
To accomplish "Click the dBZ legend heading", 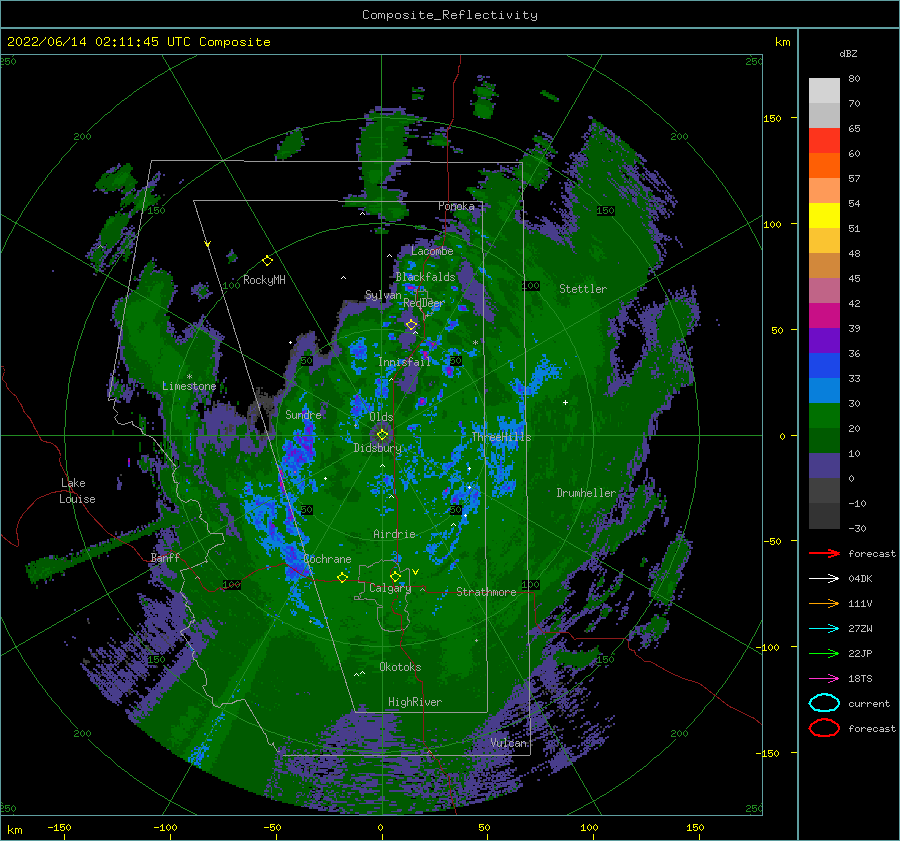I will [848, 53].
